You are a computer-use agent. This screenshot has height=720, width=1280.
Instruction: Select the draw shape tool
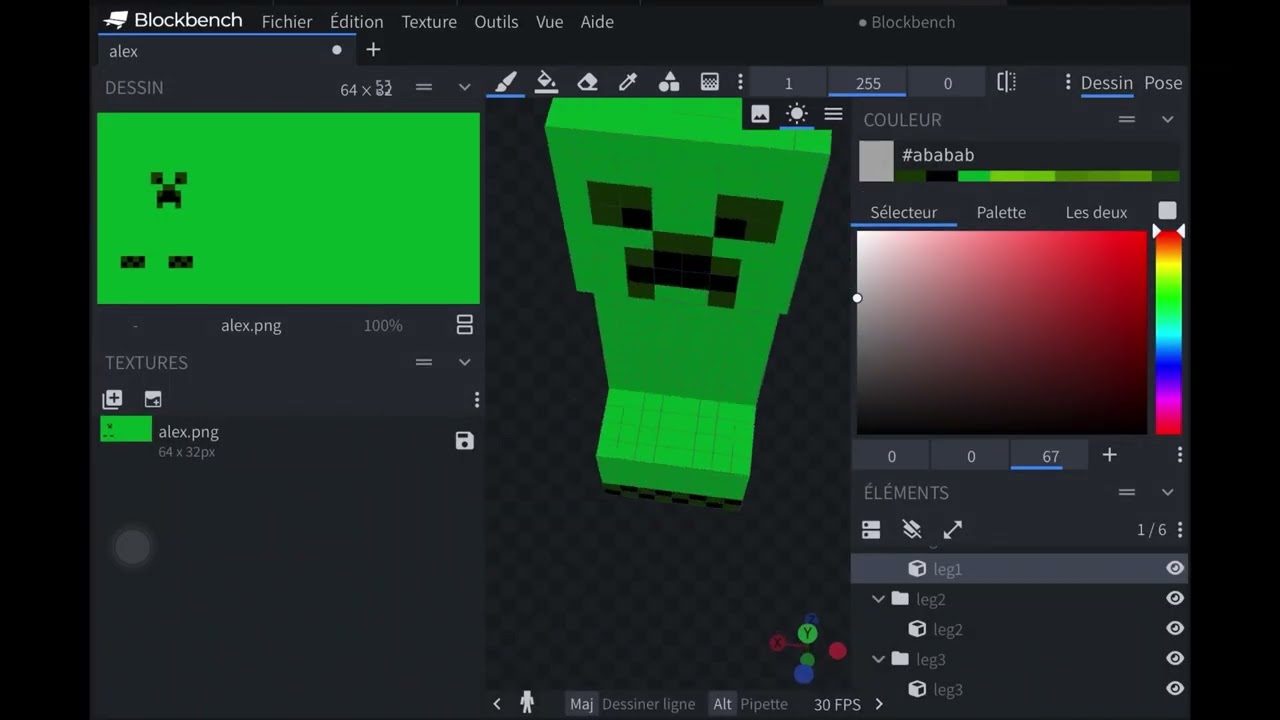(669, 82)
